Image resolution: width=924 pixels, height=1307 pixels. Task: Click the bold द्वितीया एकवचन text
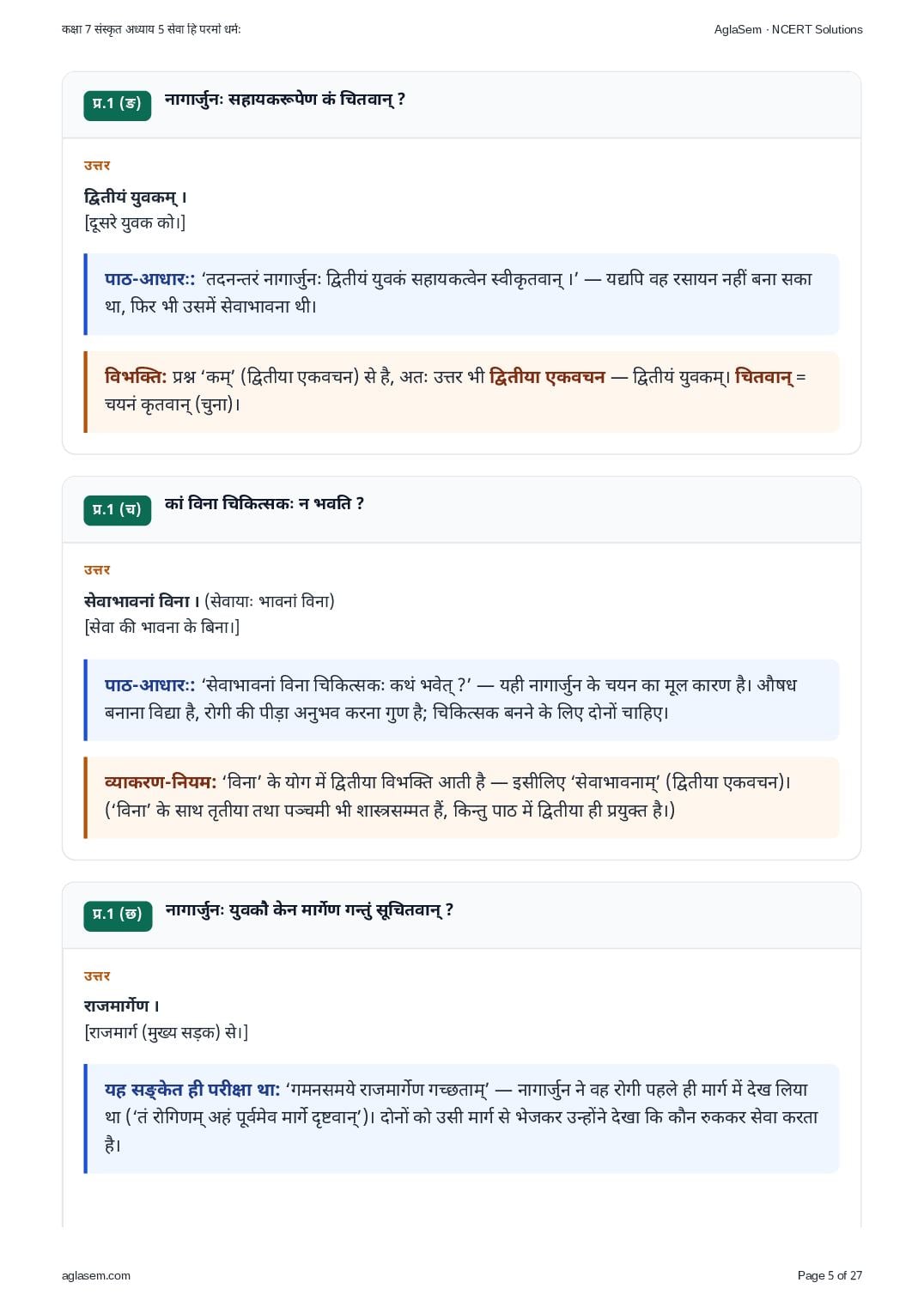coord(547,377)
